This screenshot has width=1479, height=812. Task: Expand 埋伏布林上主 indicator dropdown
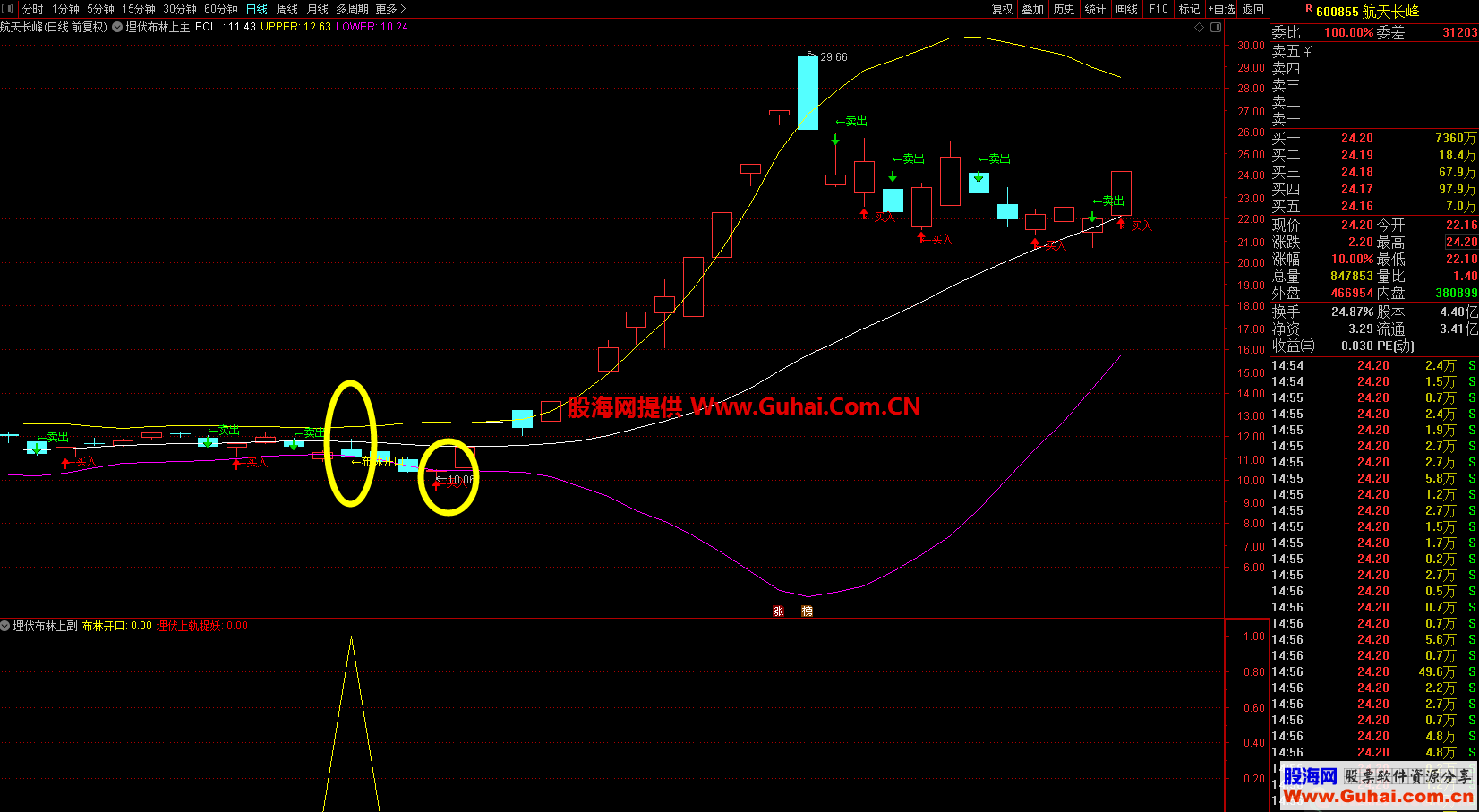(117, 27)
